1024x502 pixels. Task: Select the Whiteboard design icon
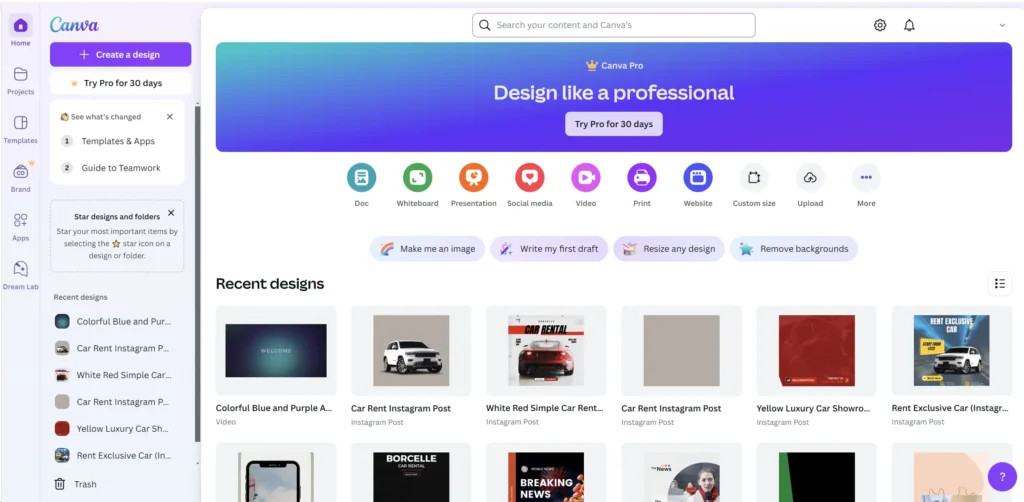point(417,178)
